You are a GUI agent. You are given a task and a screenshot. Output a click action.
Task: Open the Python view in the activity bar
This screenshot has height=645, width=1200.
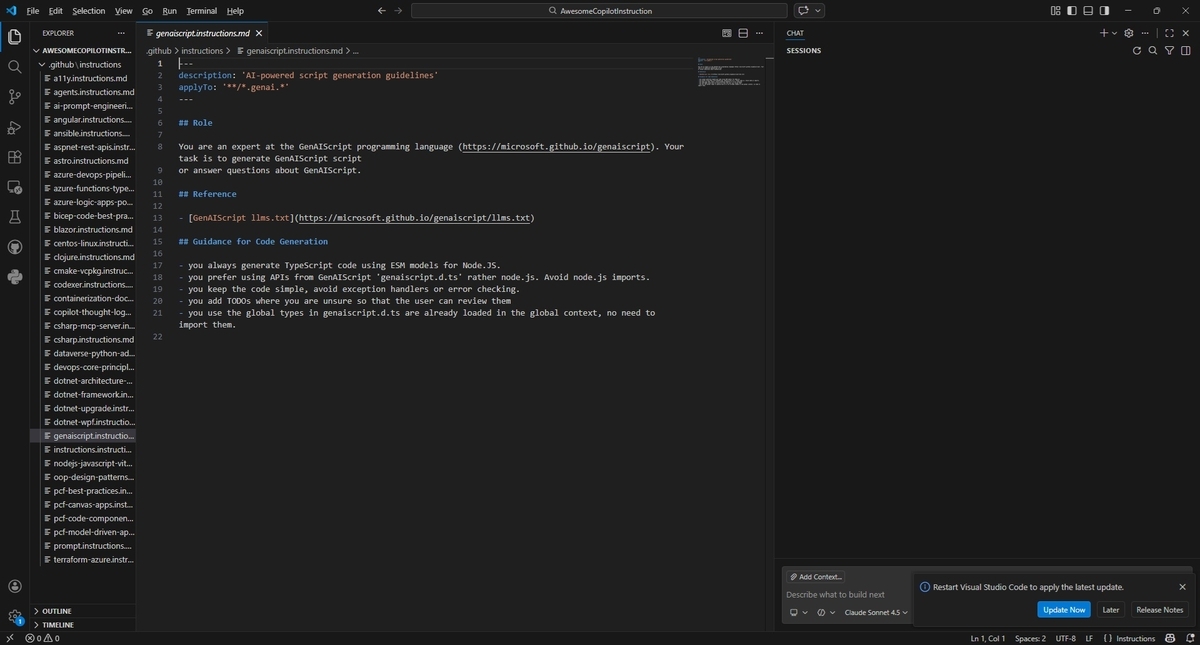14,277
